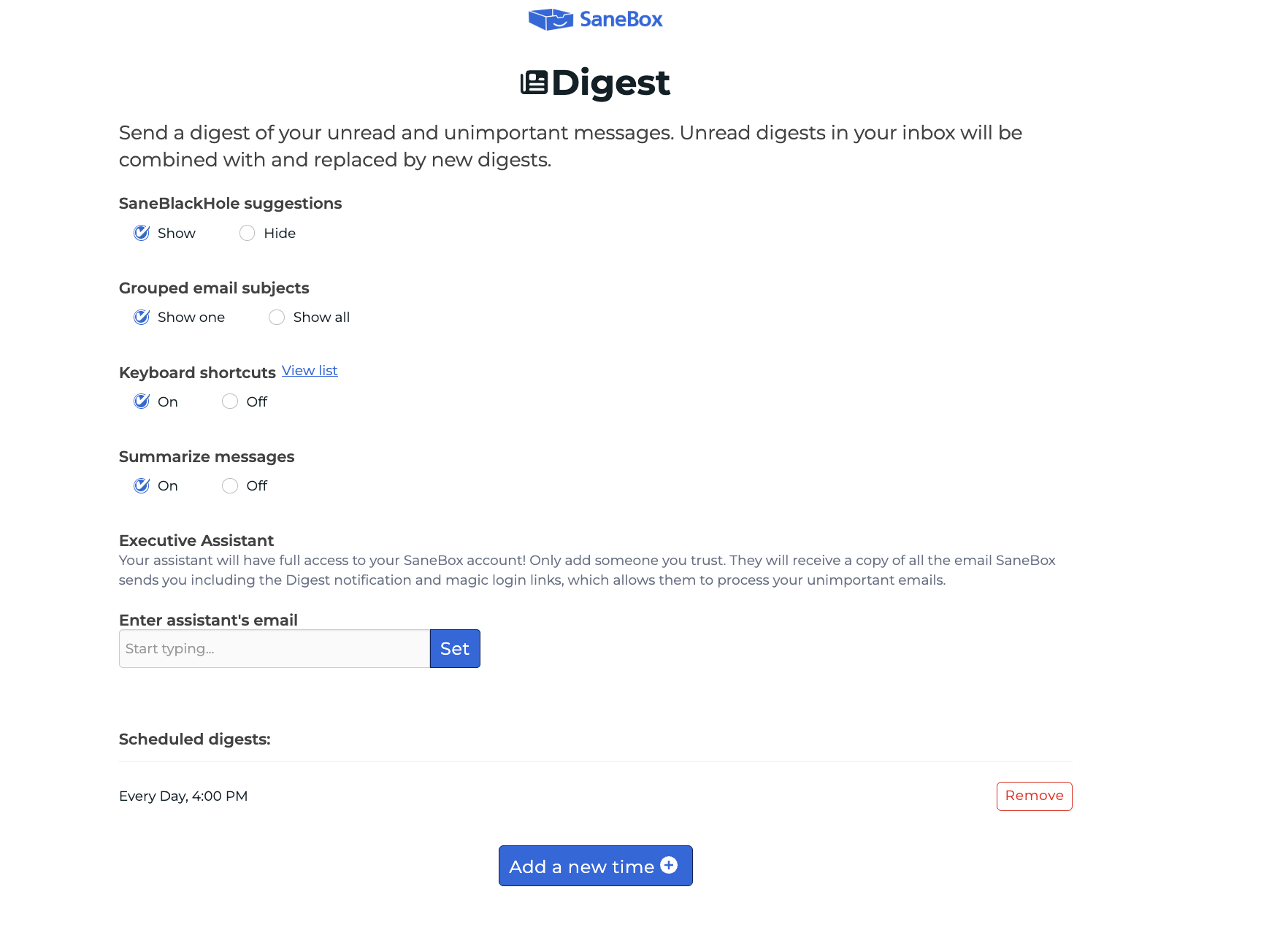Click the SaneBox logo icon
This screenshot has width=1288, height=930.
pos(551,20)
